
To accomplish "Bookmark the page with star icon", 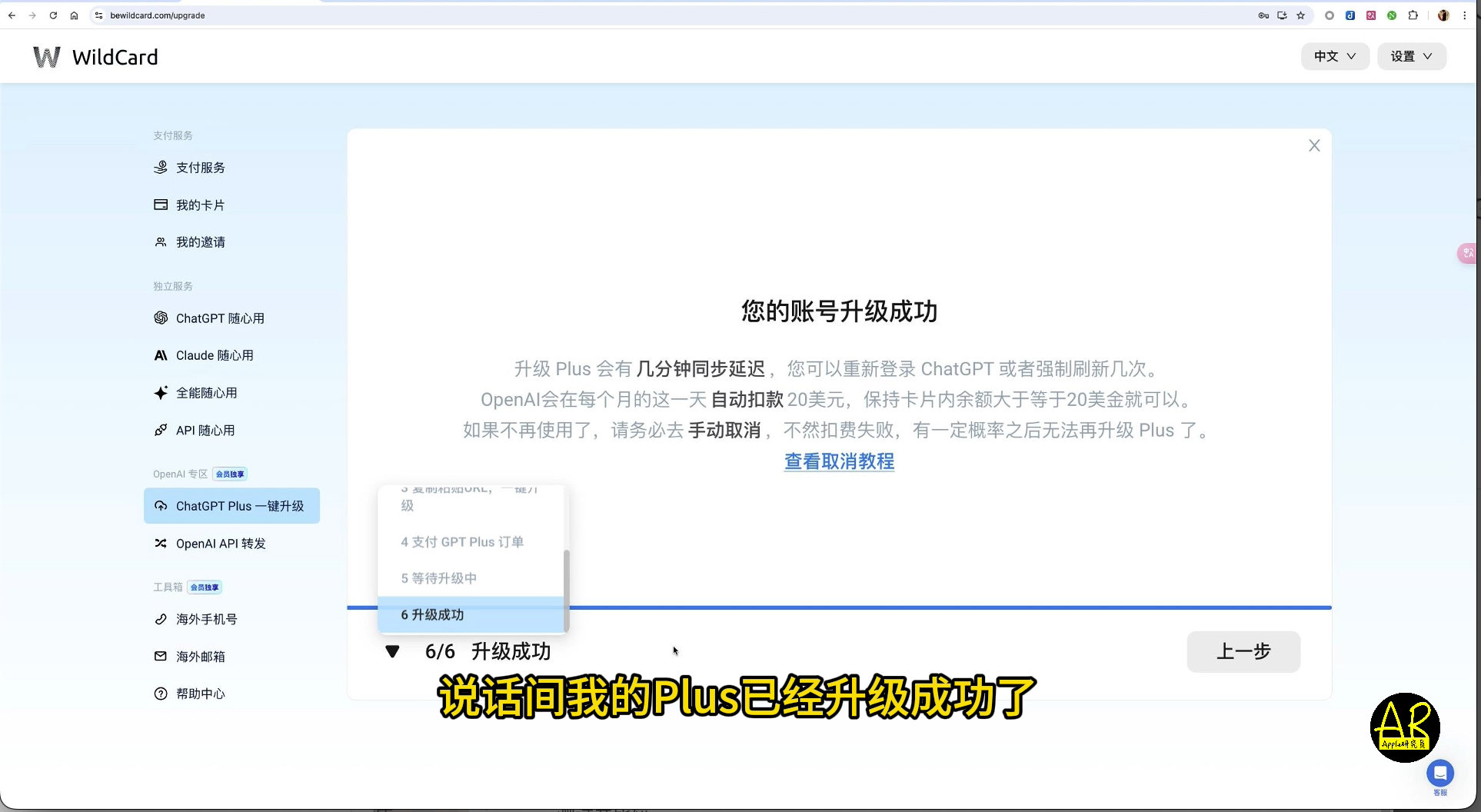I will (1300, 15).
